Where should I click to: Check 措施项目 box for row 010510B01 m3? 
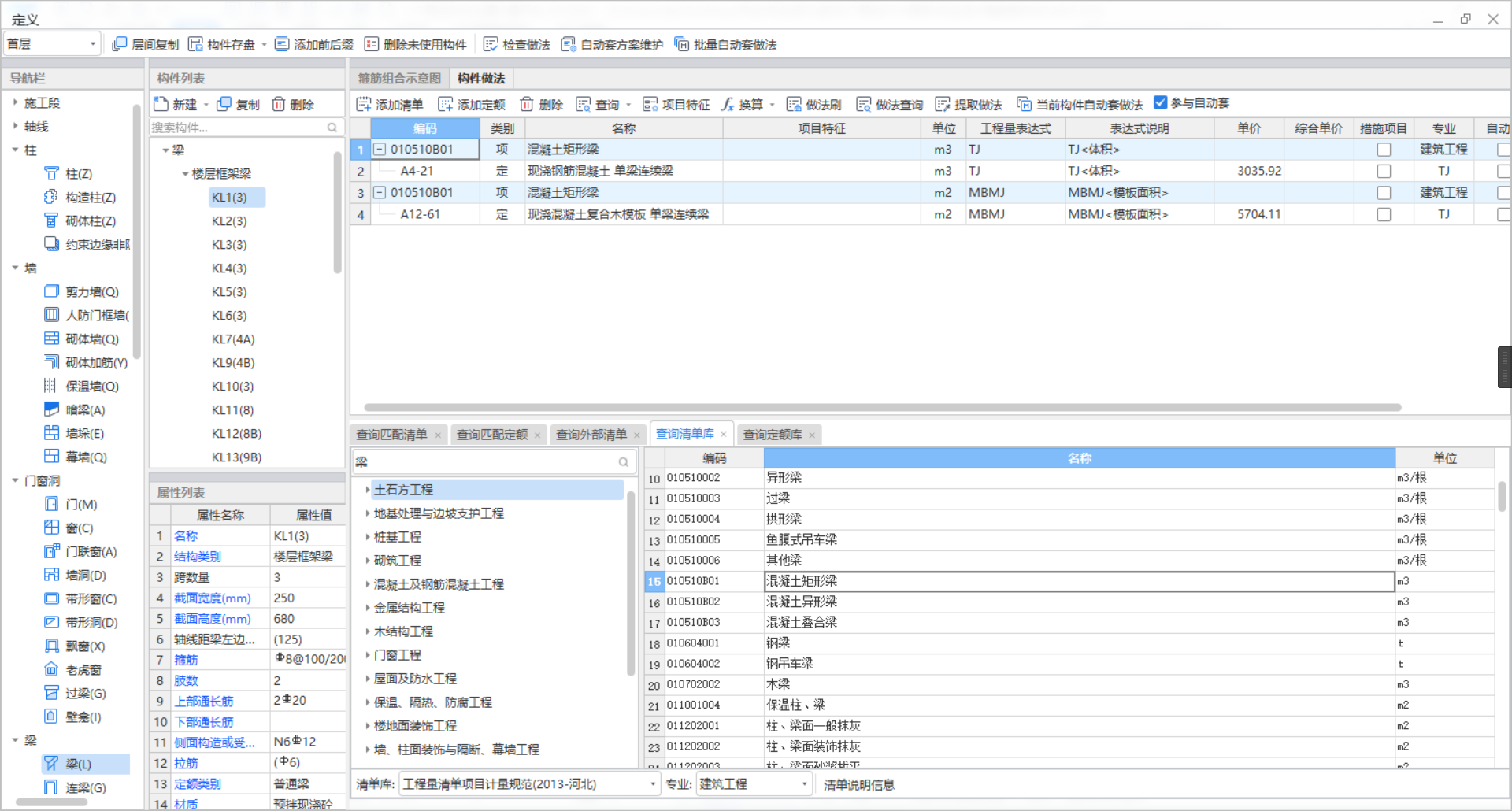(x=1384, y=150)
